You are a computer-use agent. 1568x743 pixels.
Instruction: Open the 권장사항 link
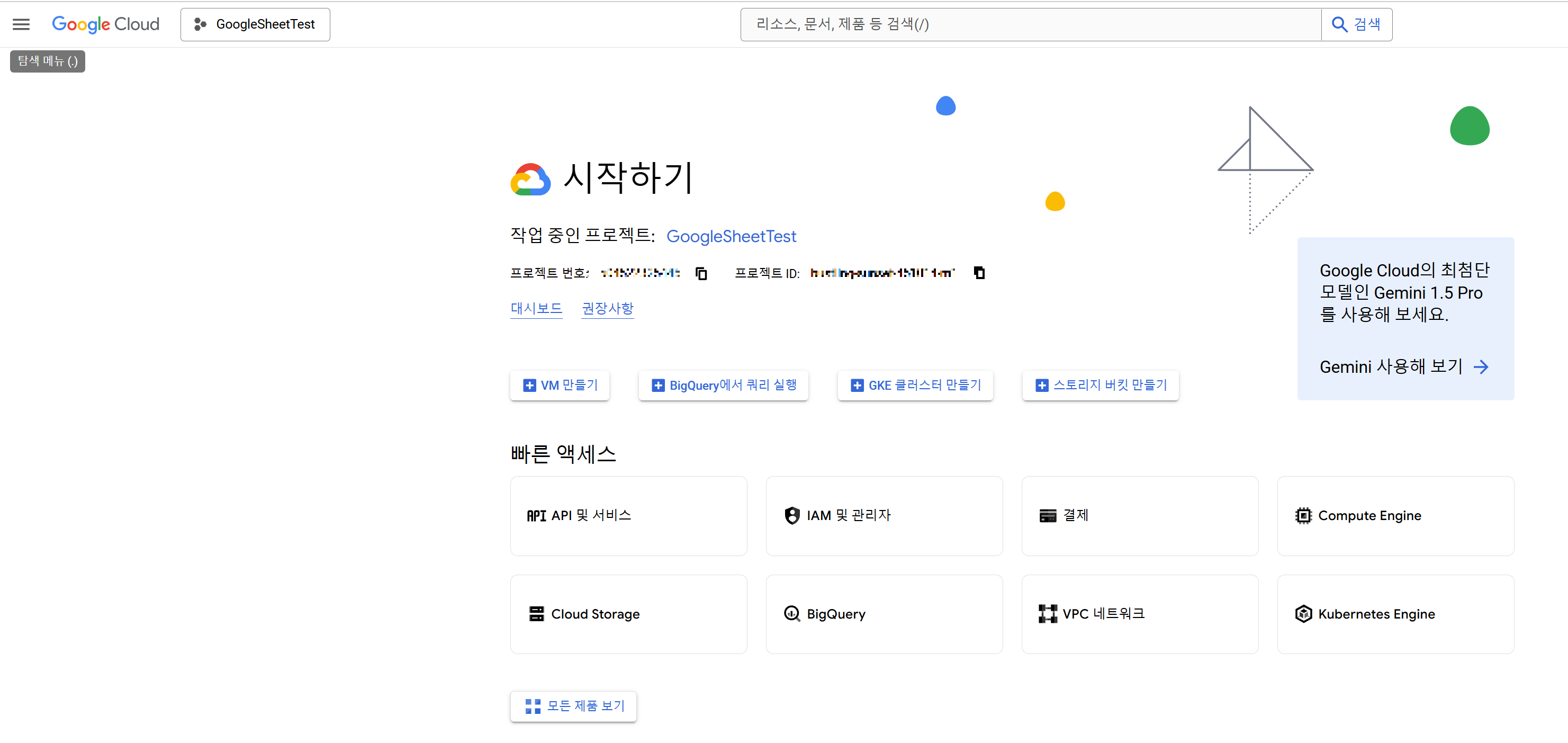pyautogui.click(x=608, y=308)
